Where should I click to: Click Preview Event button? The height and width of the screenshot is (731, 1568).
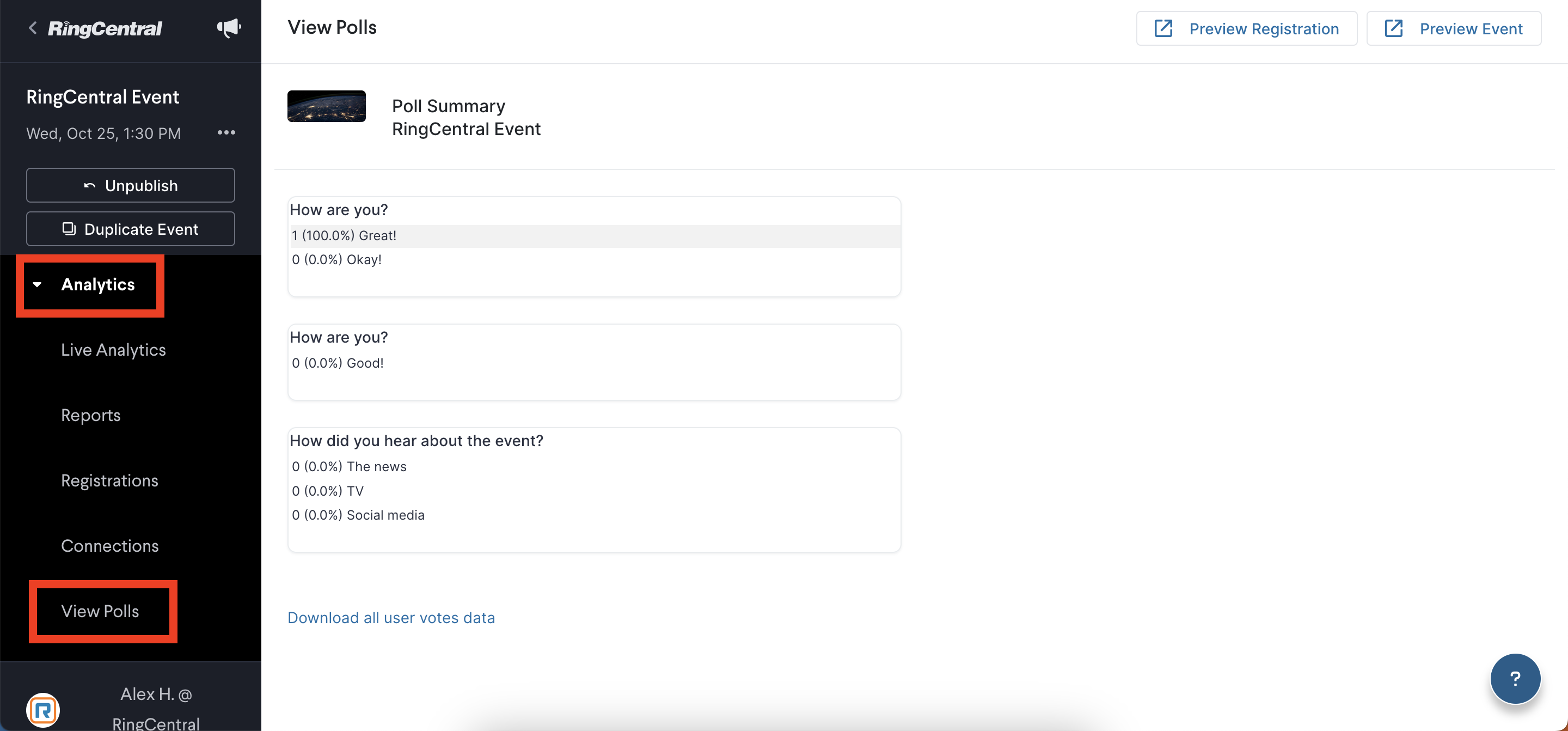pyautogui.click(x=1454, y=29)
